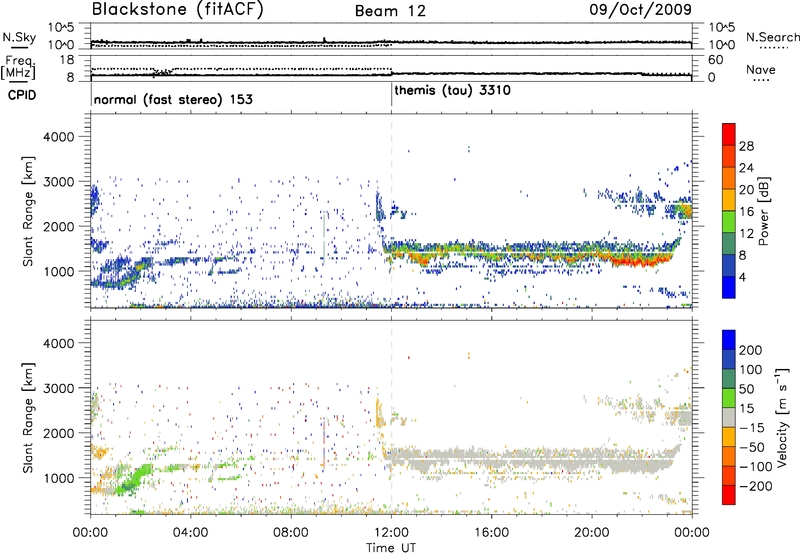Click the '24' label on Power colorbar
Screen dimensions: 800x554
(x=746, y=168)
